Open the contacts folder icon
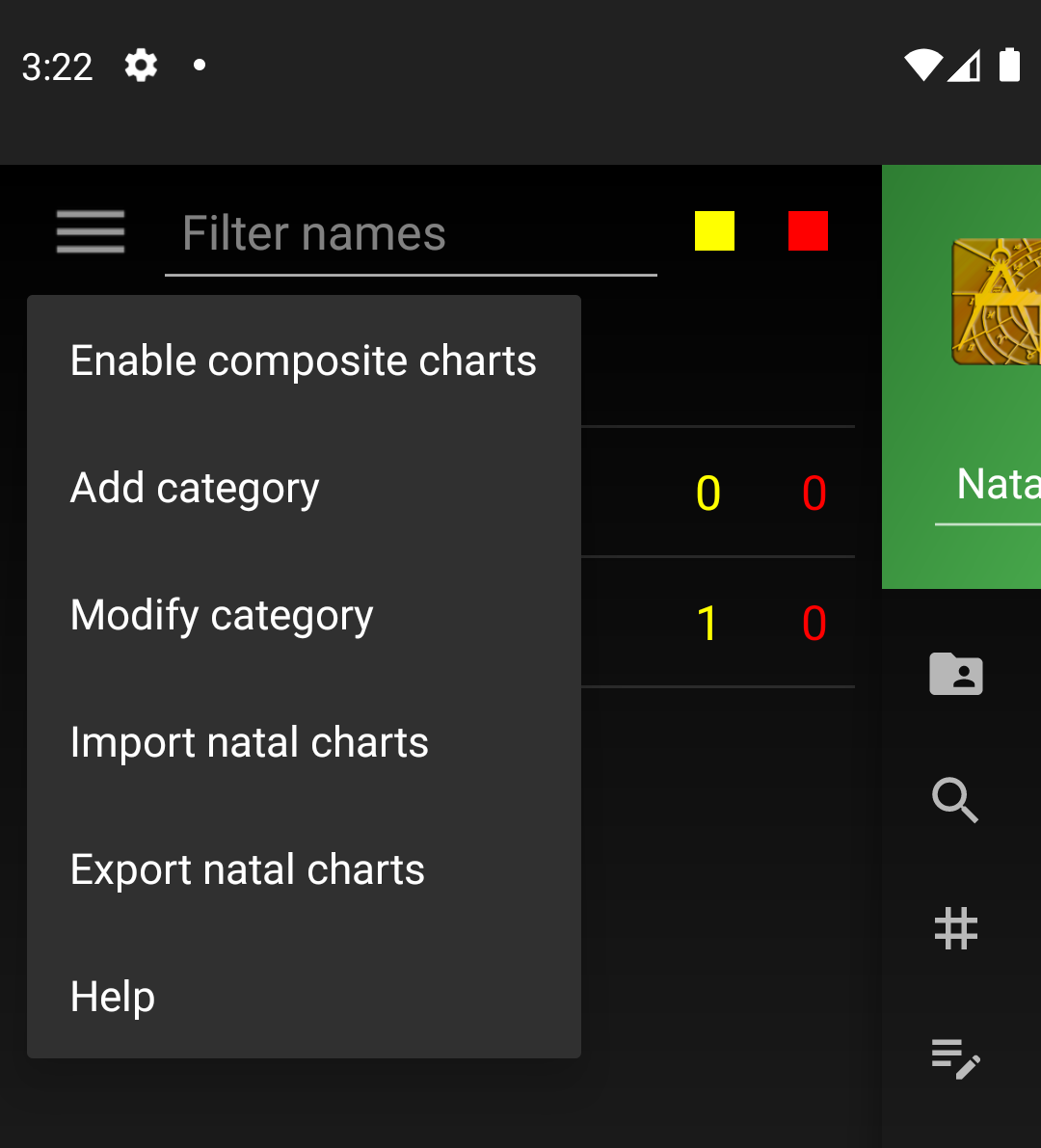This screenshot has width=1041, height=1148. (x=956, y=673)
